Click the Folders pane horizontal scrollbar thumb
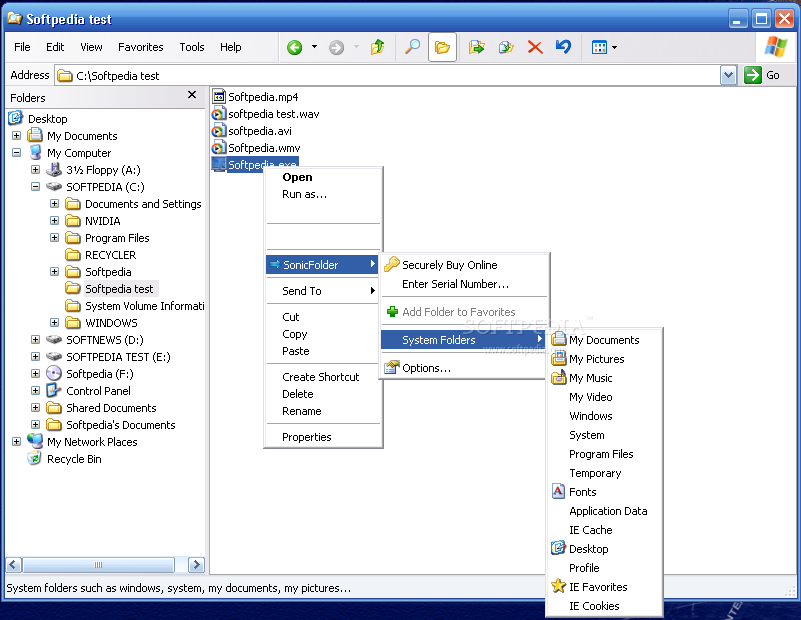Viewport: 801px width, 620px height. tap(99, 564)
